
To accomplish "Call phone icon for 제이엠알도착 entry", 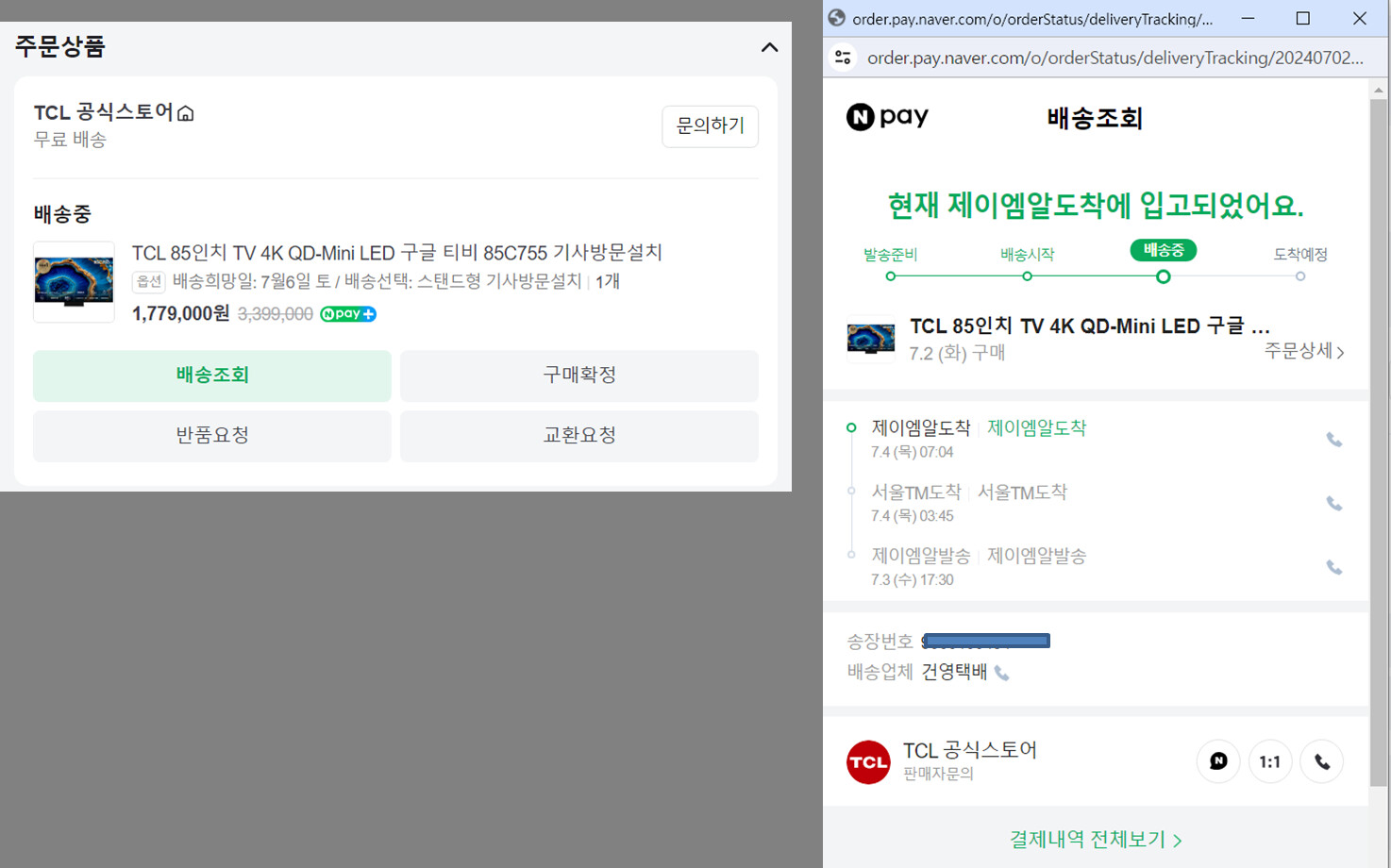I will point(1334,440).
